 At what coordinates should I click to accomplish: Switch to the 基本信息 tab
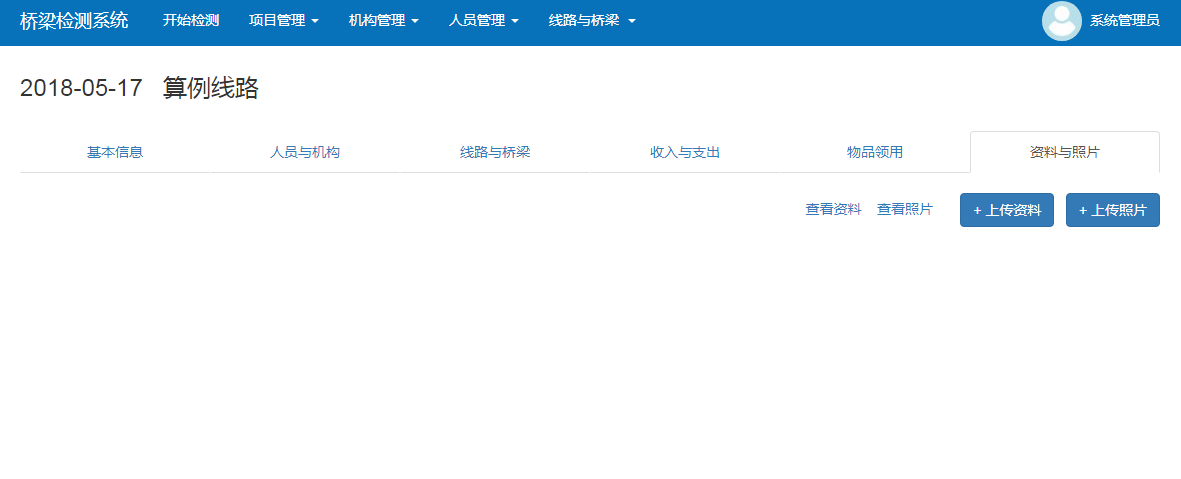[x=115, y=153]
